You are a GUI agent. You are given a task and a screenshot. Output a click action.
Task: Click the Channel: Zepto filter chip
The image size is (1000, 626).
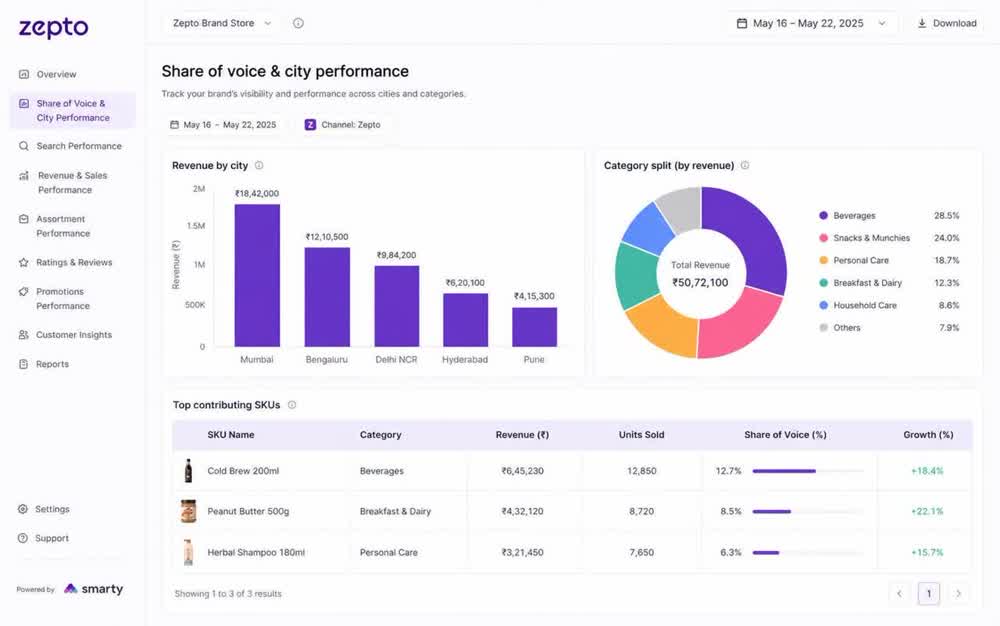[x=342, y=124]
